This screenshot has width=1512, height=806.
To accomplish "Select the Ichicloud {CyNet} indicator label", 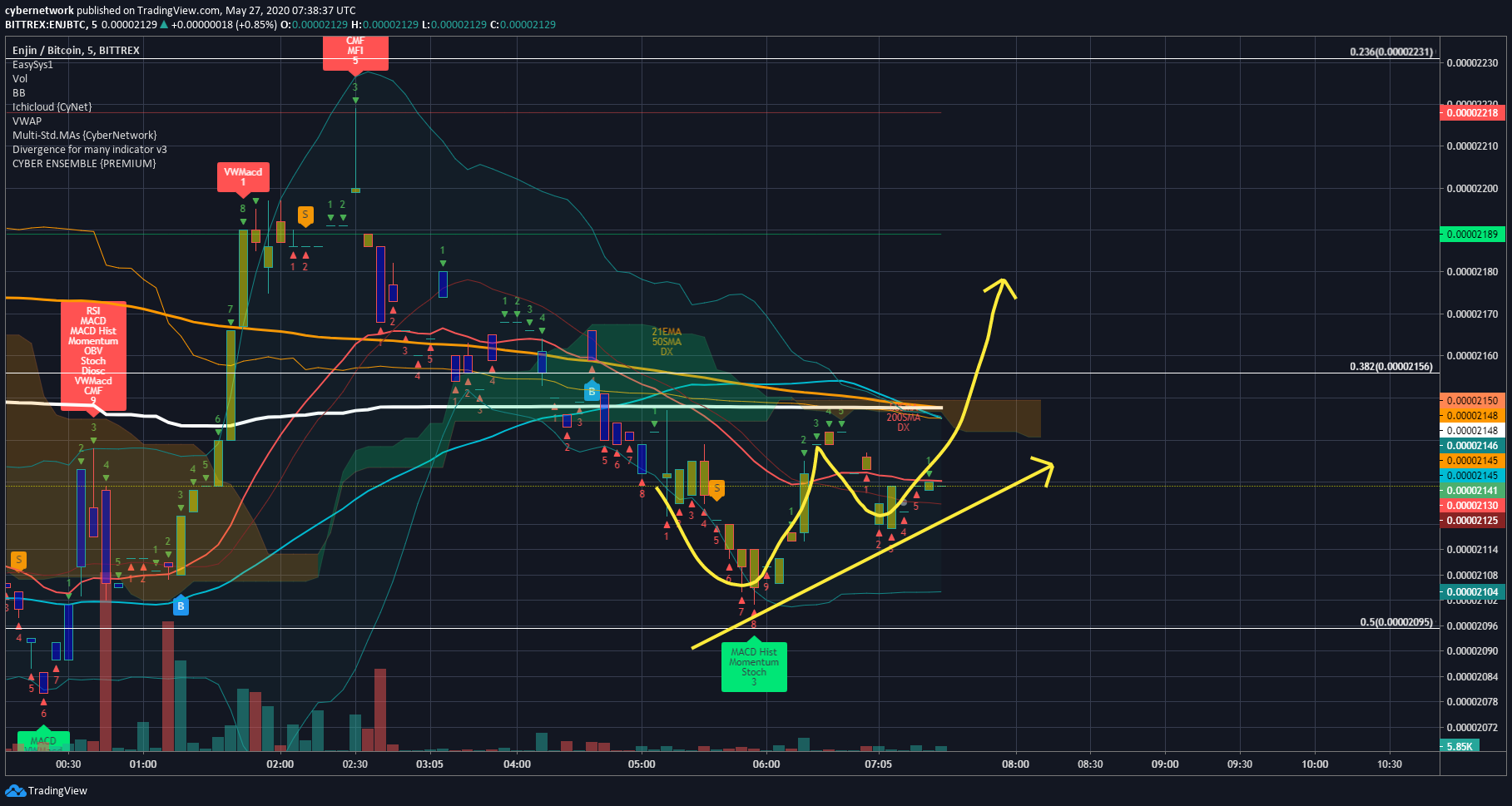I will [52, 107].
